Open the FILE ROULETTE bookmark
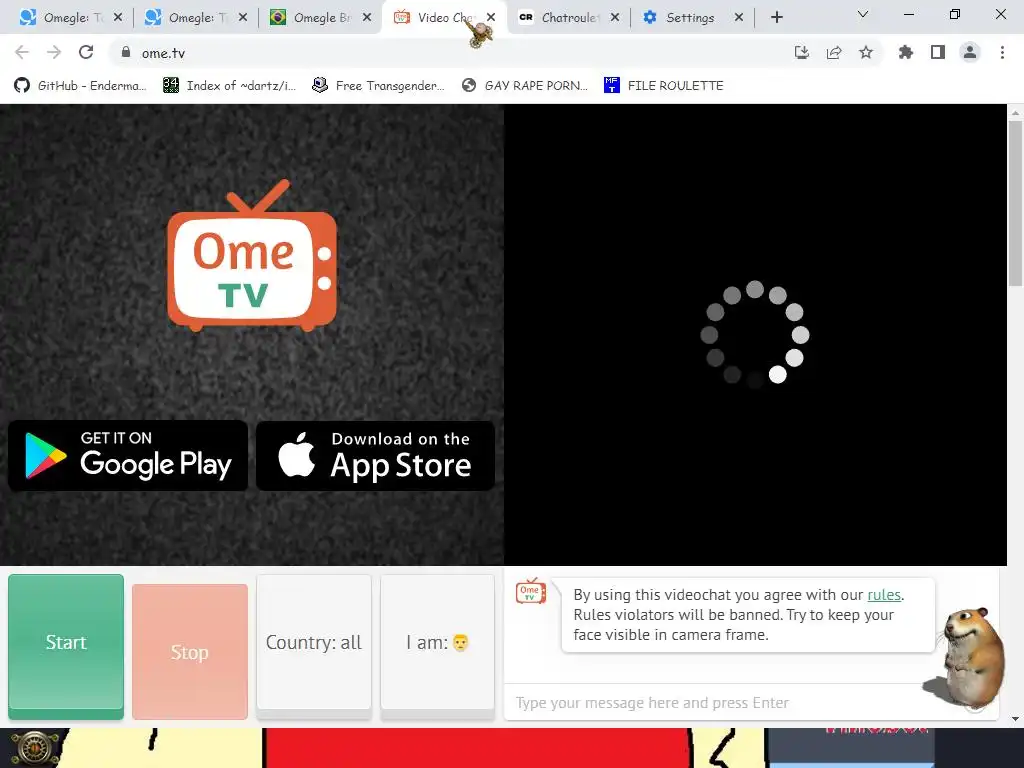 coord(664,86)
